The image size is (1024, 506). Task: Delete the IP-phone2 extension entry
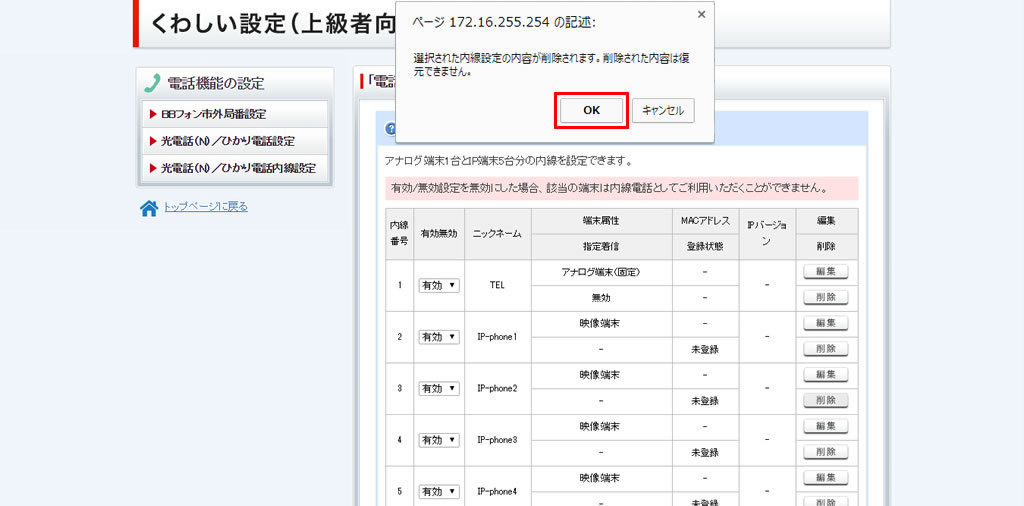[825, 400]
